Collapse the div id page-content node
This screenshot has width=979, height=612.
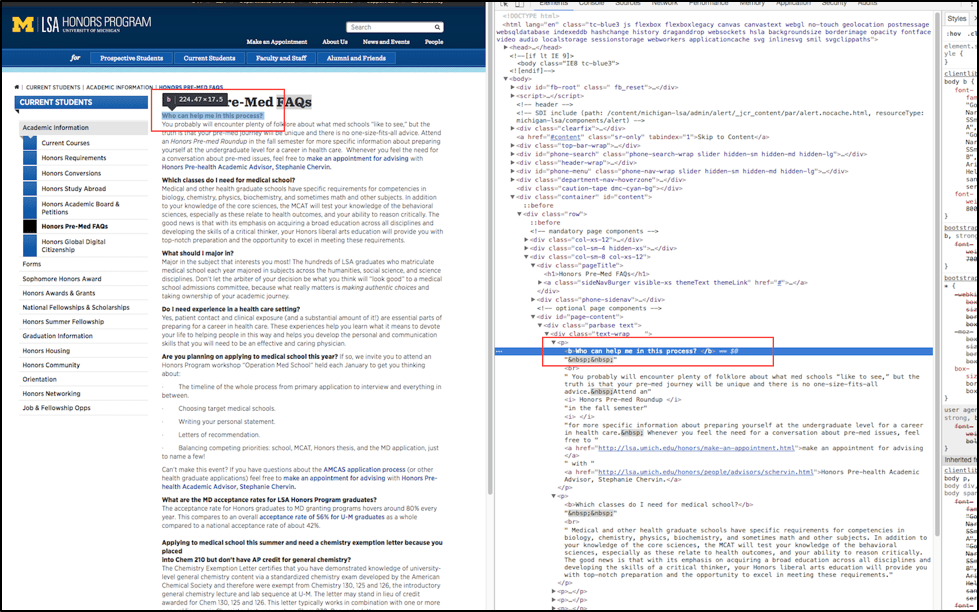click(x=533, y=317)
